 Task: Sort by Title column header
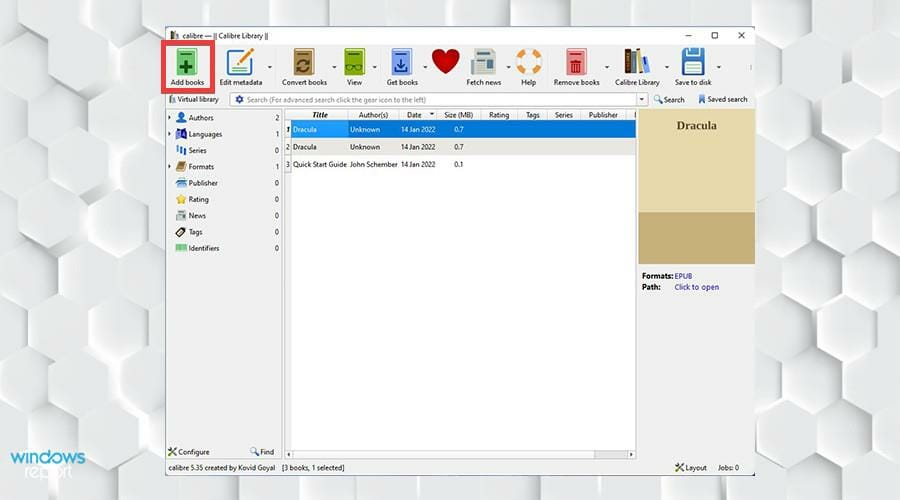320,115
